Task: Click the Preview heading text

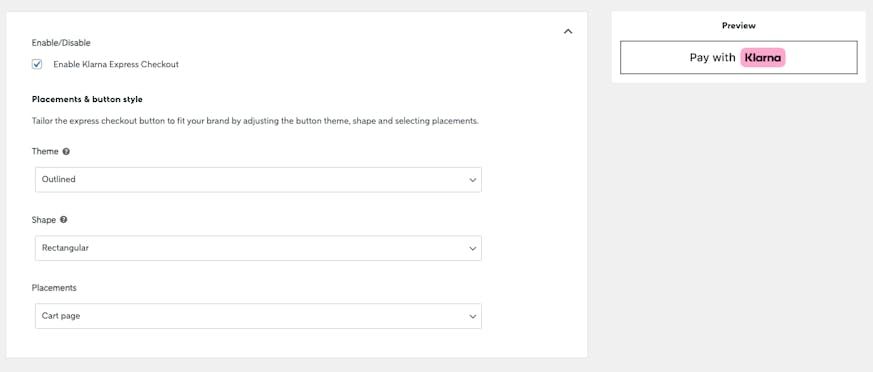Action: [739, 26]
